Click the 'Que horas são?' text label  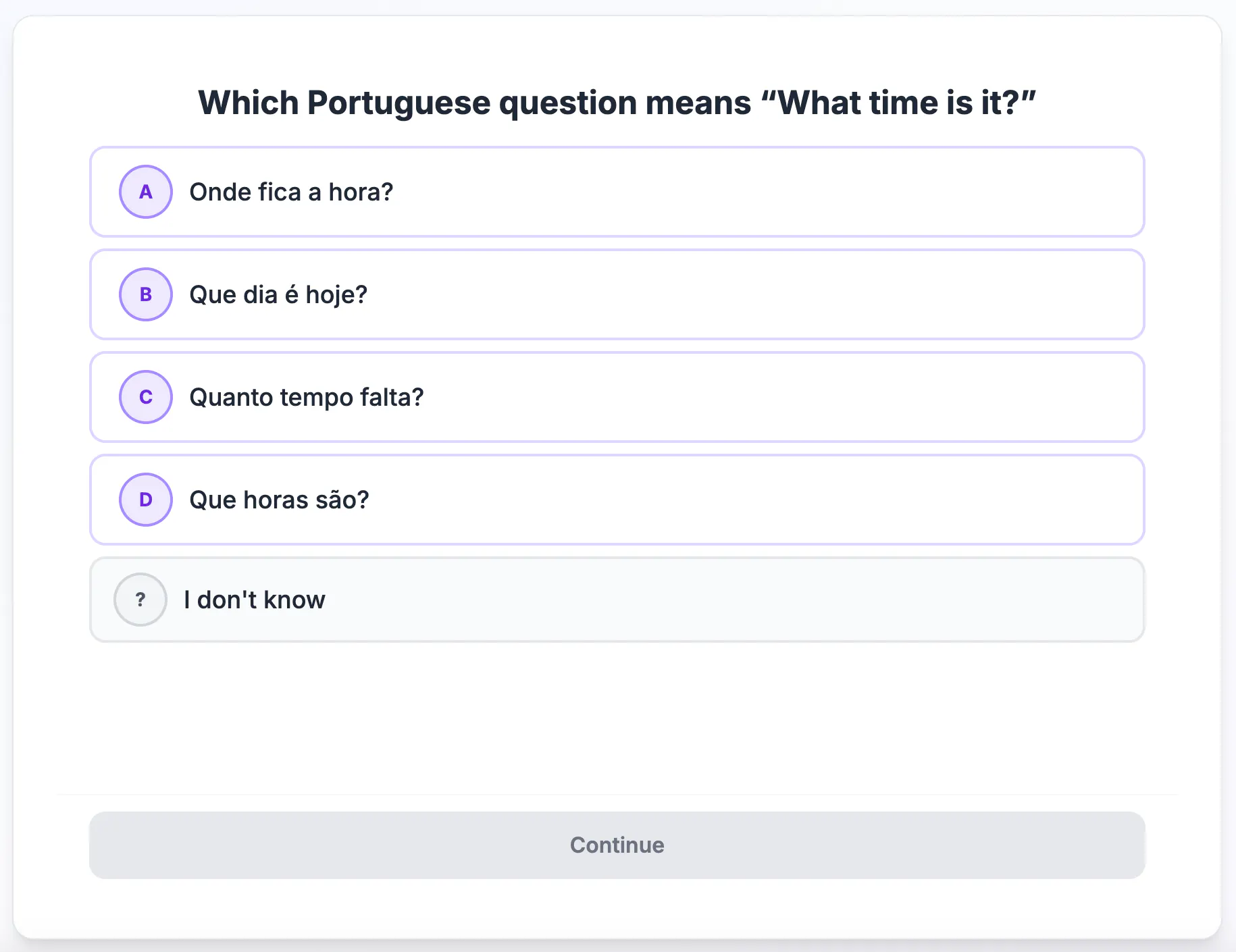[280, 500]
